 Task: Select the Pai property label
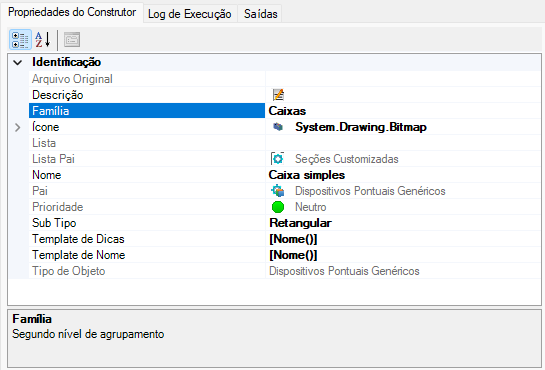pos(40,191)
